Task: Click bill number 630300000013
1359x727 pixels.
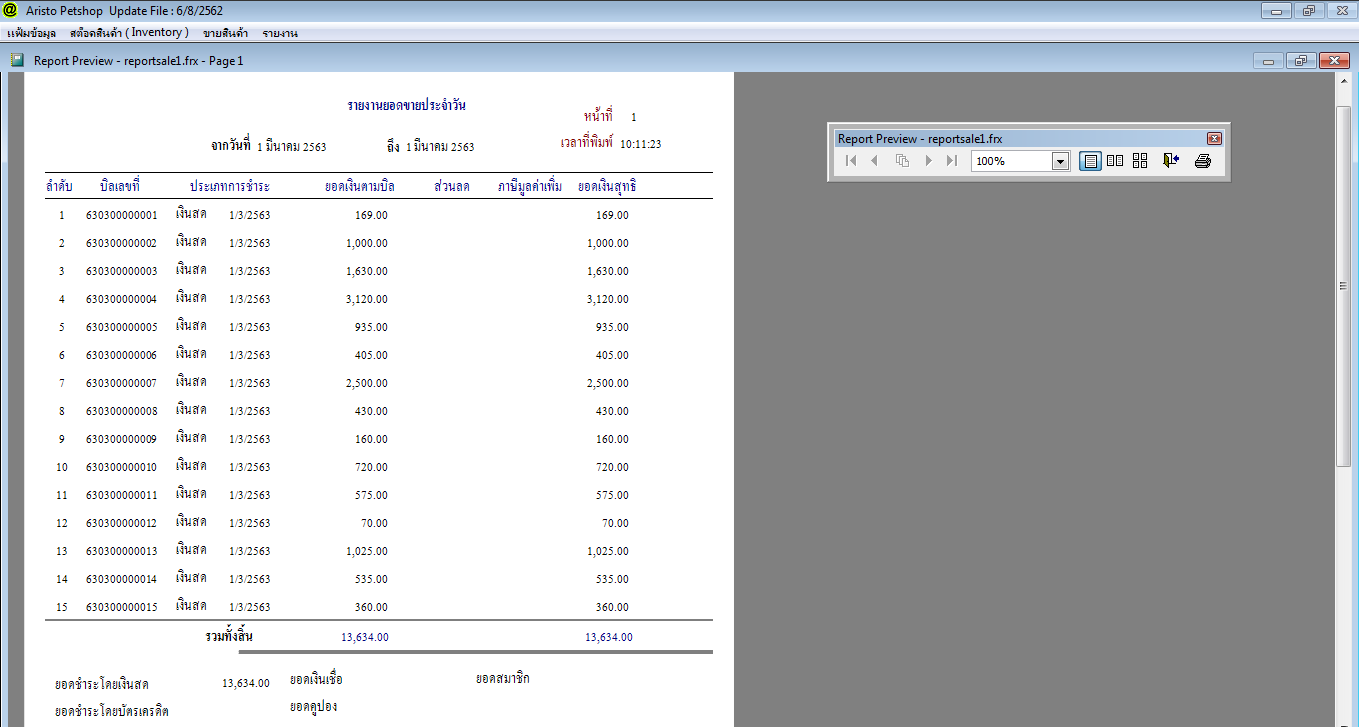Action: 122,551
